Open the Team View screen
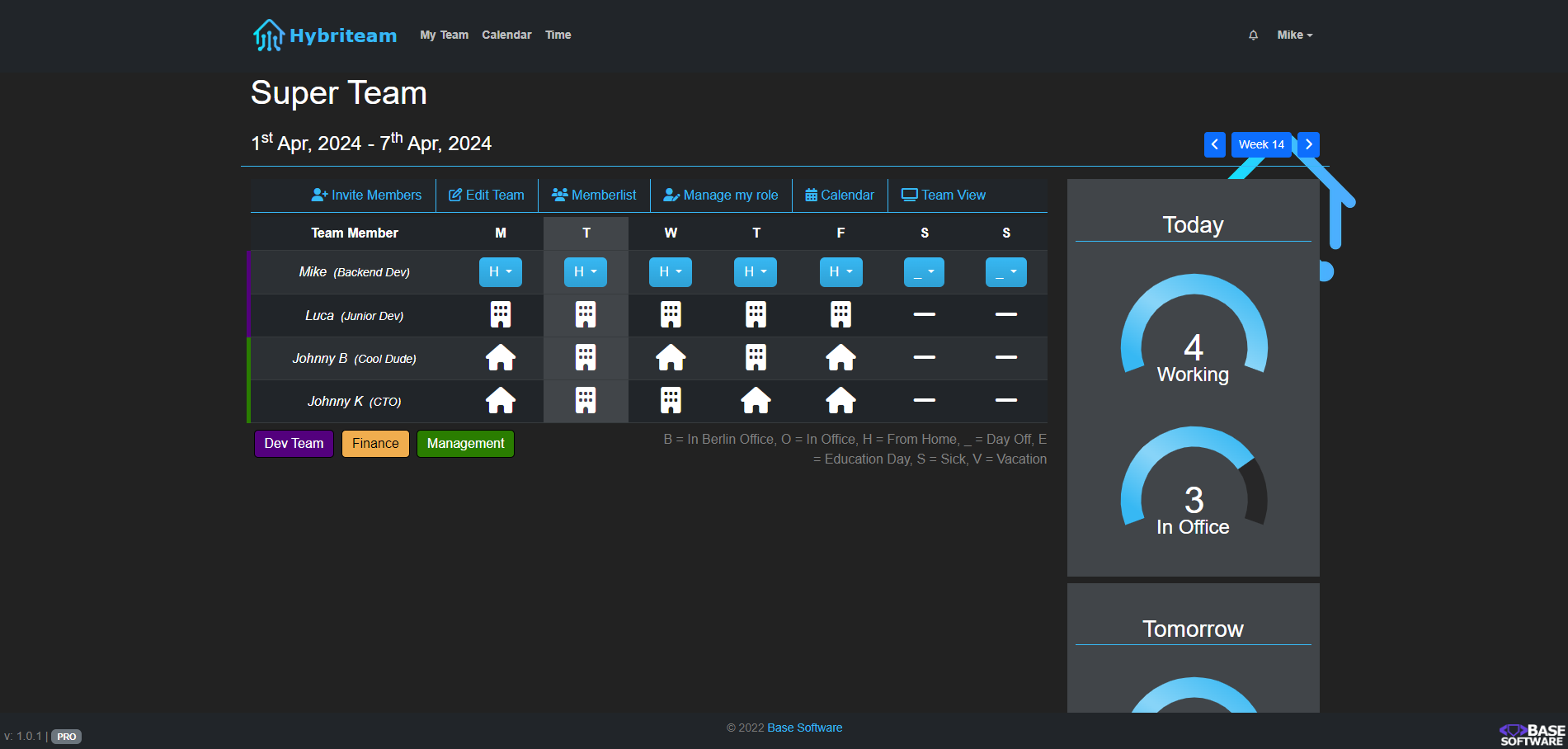The height and width of the screenshot is (749, 1568). coord(944,195)
